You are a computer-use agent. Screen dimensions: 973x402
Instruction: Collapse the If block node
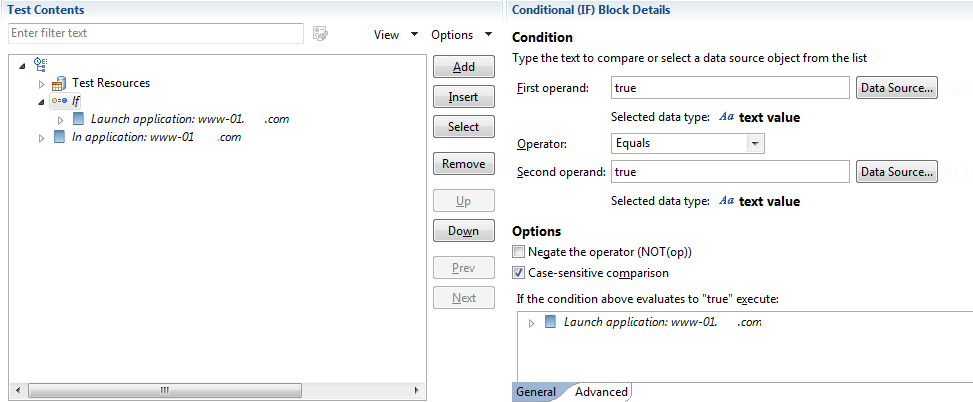[42, 102]
